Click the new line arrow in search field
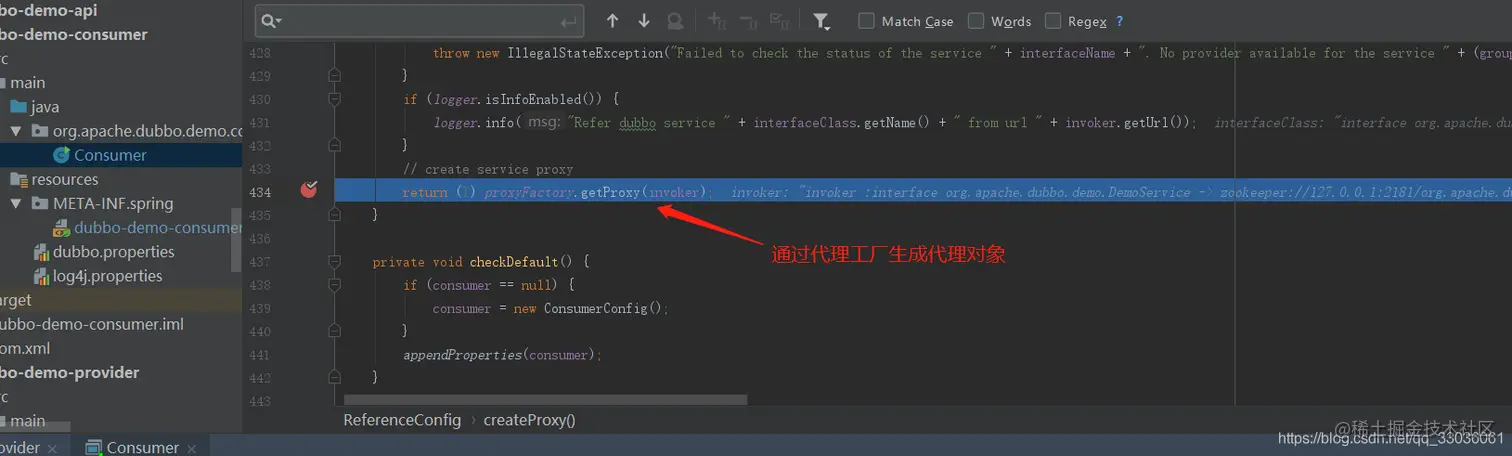The width and height of the screenshot is (1512, 456). 569,21
